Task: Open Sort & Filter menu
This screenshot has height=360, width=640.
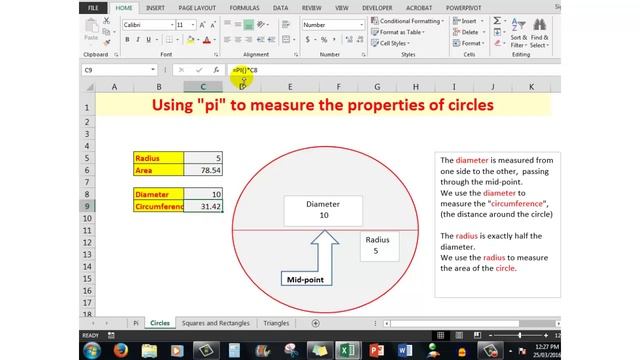Action: (x=518, y=33)
